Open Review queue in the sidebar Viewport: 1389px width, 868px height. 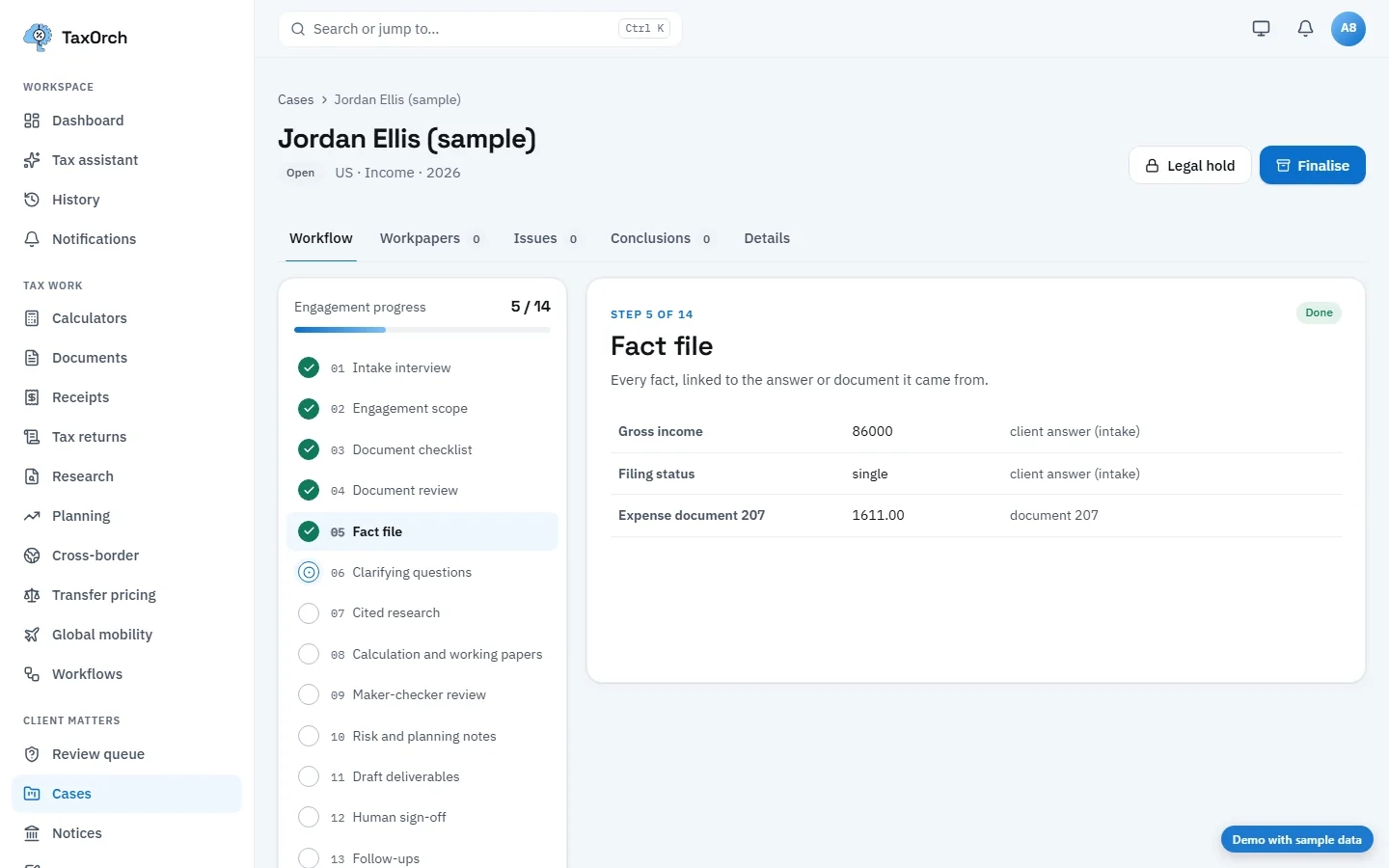(126, 754)
